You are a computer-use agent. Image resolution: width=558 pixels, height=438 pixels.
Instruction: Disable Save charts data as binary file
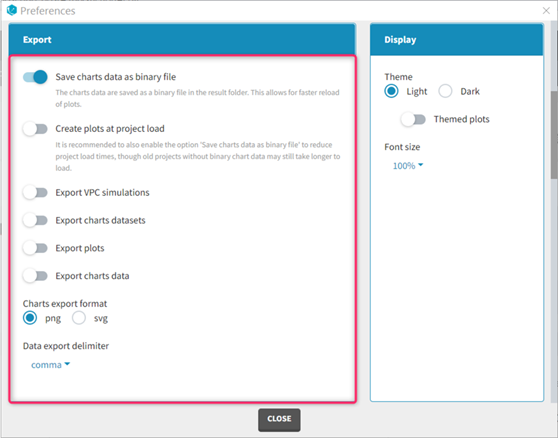[x=35, y=77]
